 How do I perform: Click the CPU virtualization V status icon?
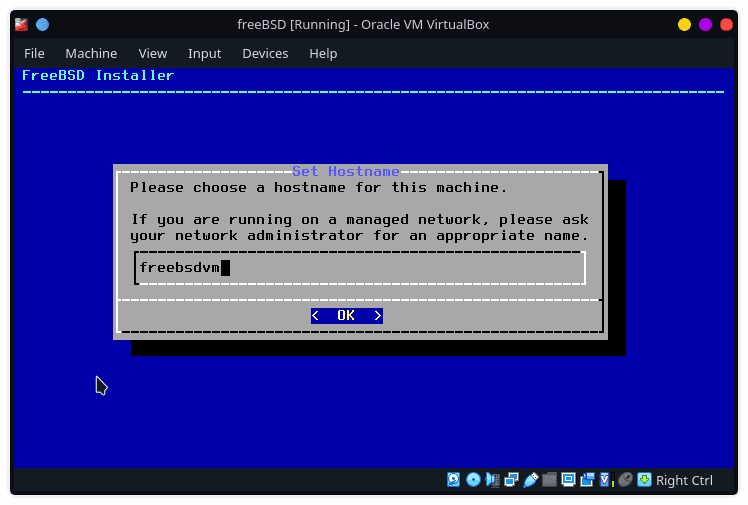pos(606,480)
